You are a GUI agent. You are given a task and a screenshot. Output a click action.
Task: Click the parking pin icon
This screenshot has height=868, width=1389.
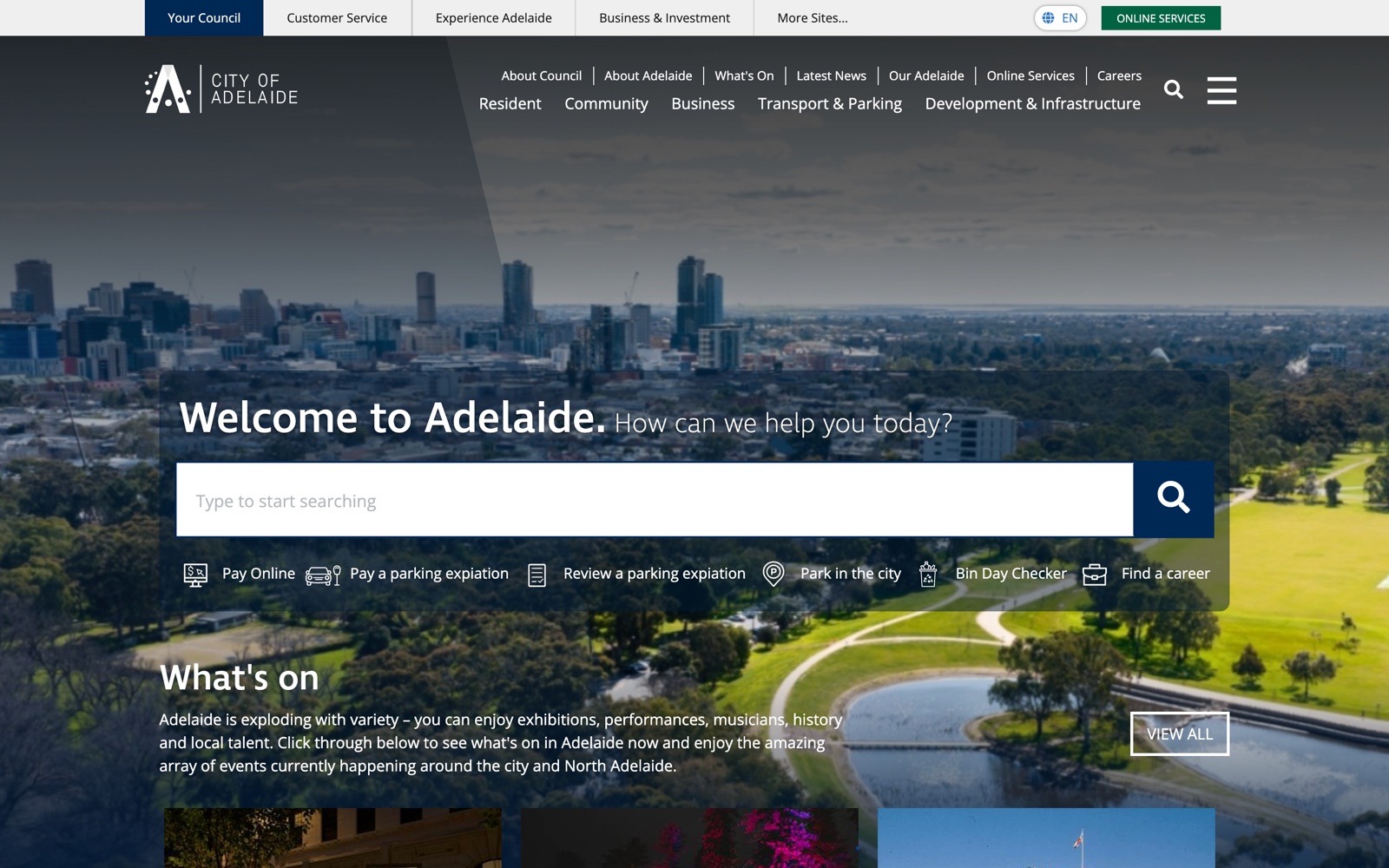click(x=773, y=574)
